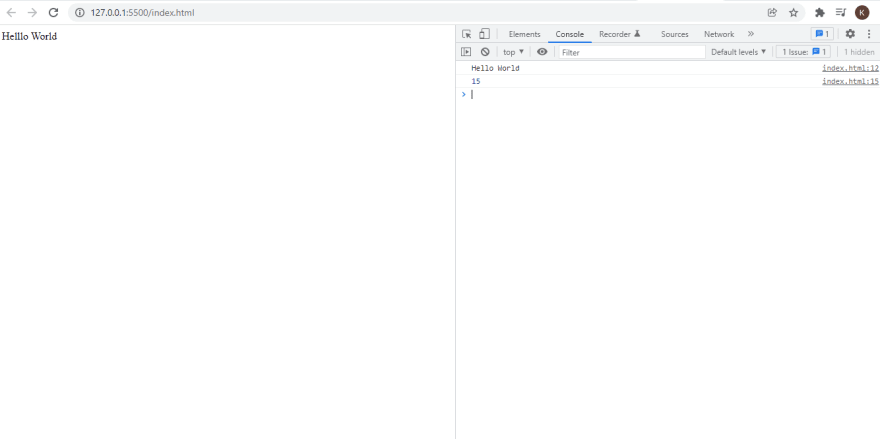Click the address bar URL
The height and width of the screenshot is (439, 880).
pyautogui.click(x=143, y=12)
